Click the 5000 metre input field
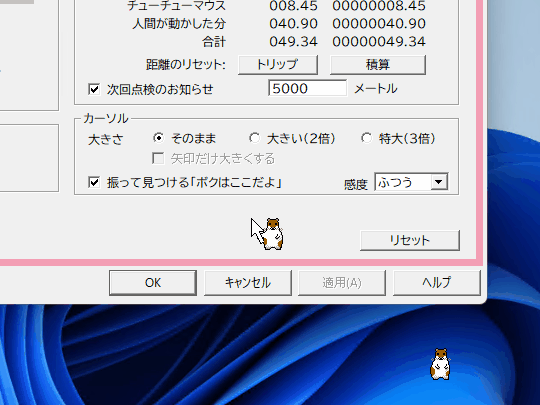This screenshot has height=405, width=540. 307,88
